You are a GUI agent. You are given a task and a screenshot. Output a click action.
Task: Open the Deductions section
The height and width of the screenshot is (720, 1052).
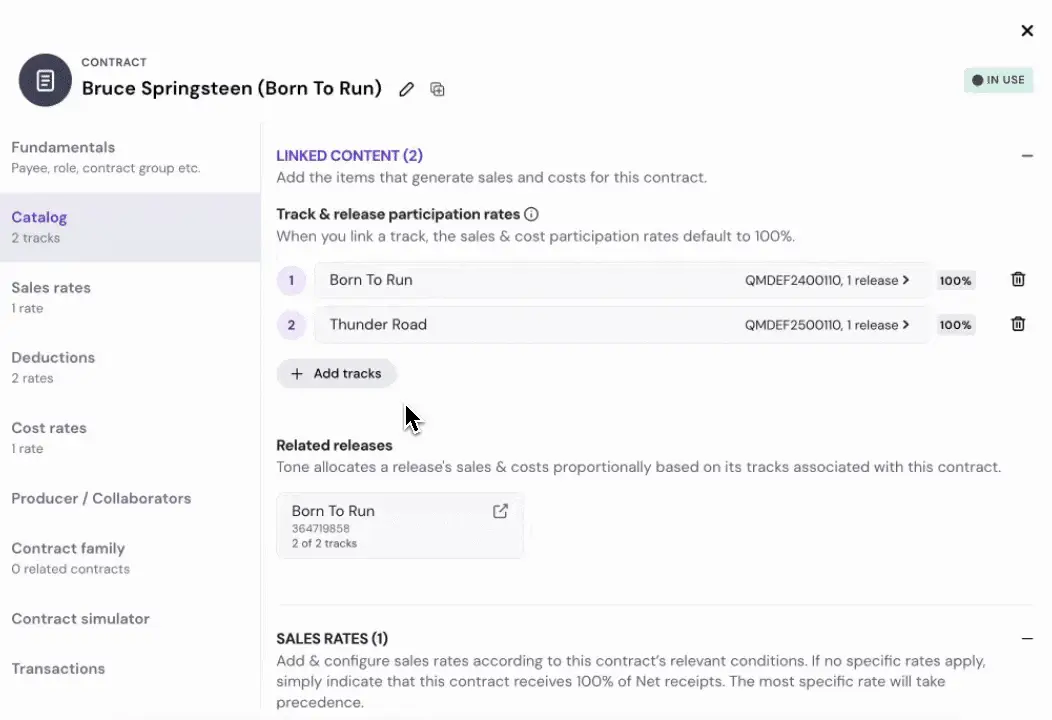click(x=130, y=367)
